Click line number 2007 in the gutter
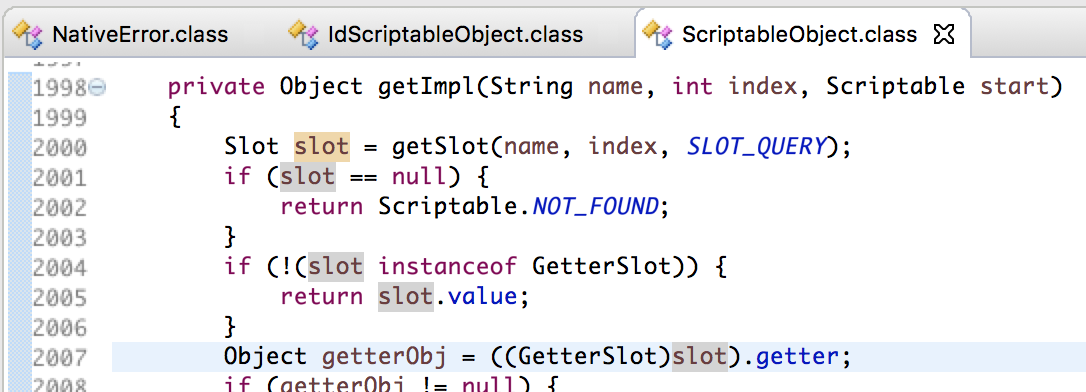The image size is (1086, 392). 60,357
